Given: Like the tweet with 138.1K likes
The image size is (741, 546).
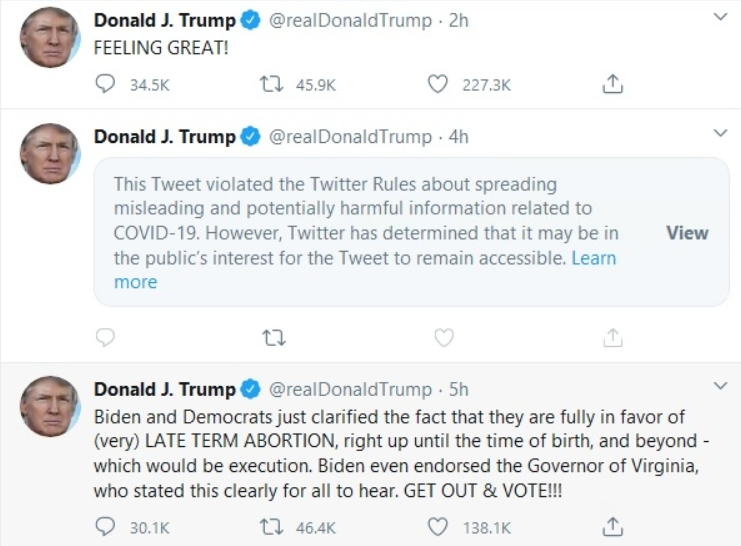Looking at the screenshot, I should [438, 527].
